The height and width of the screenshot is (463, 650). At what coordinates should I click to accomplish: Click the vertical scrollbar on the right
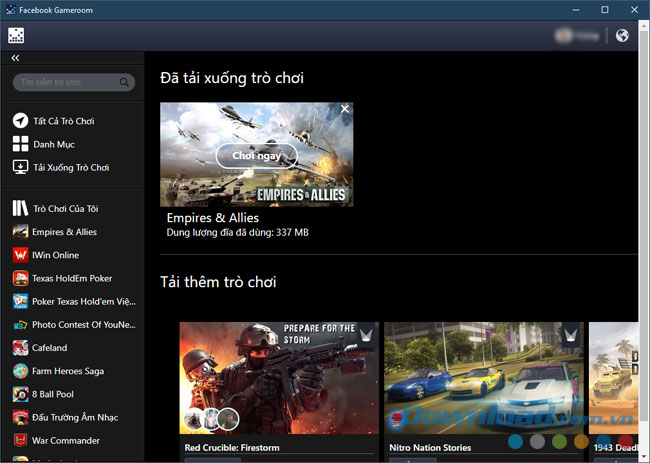pos(642,200)
